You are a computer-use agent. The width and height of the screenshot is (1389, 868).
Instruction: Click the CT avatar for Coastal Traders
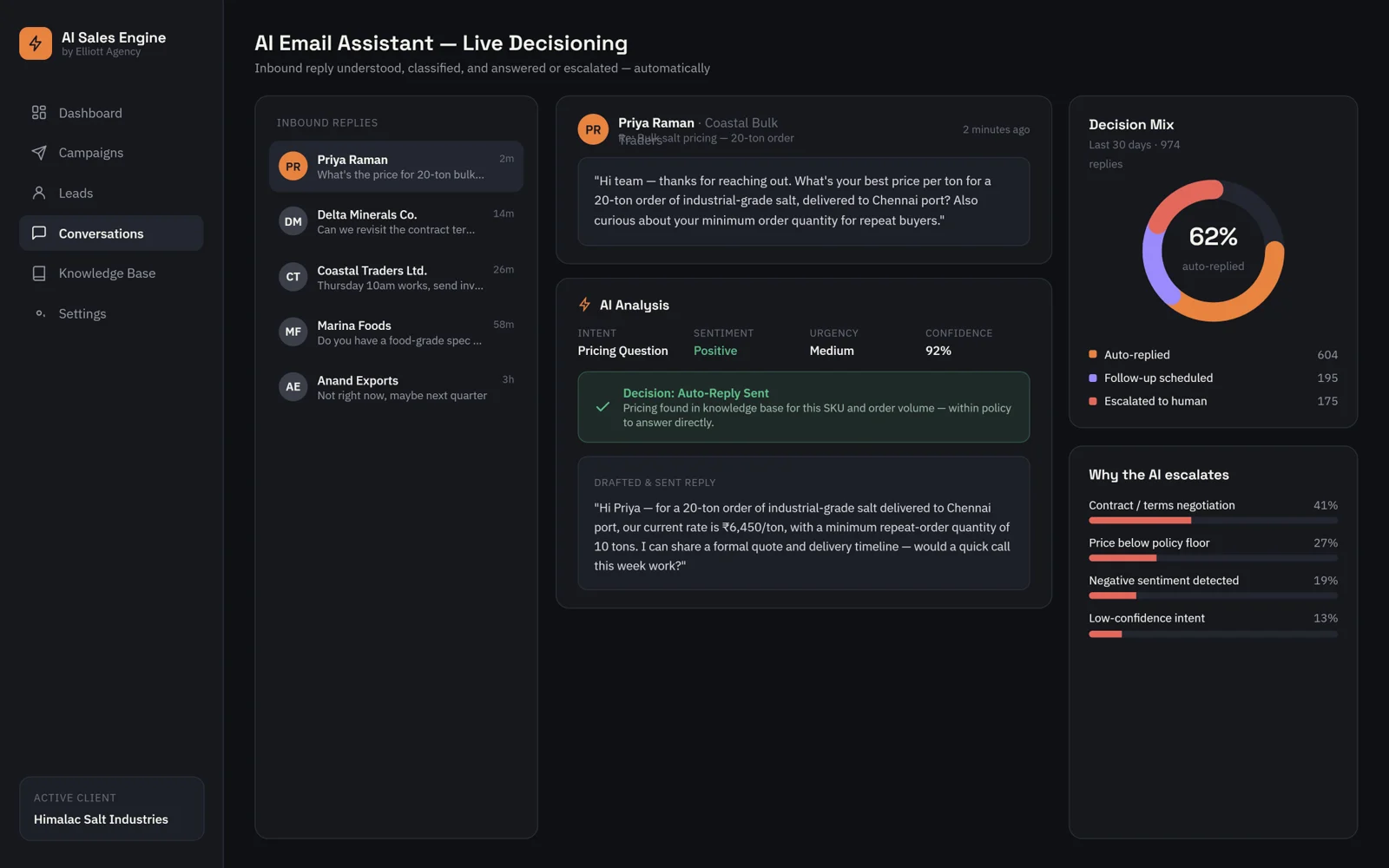(293, 277)
